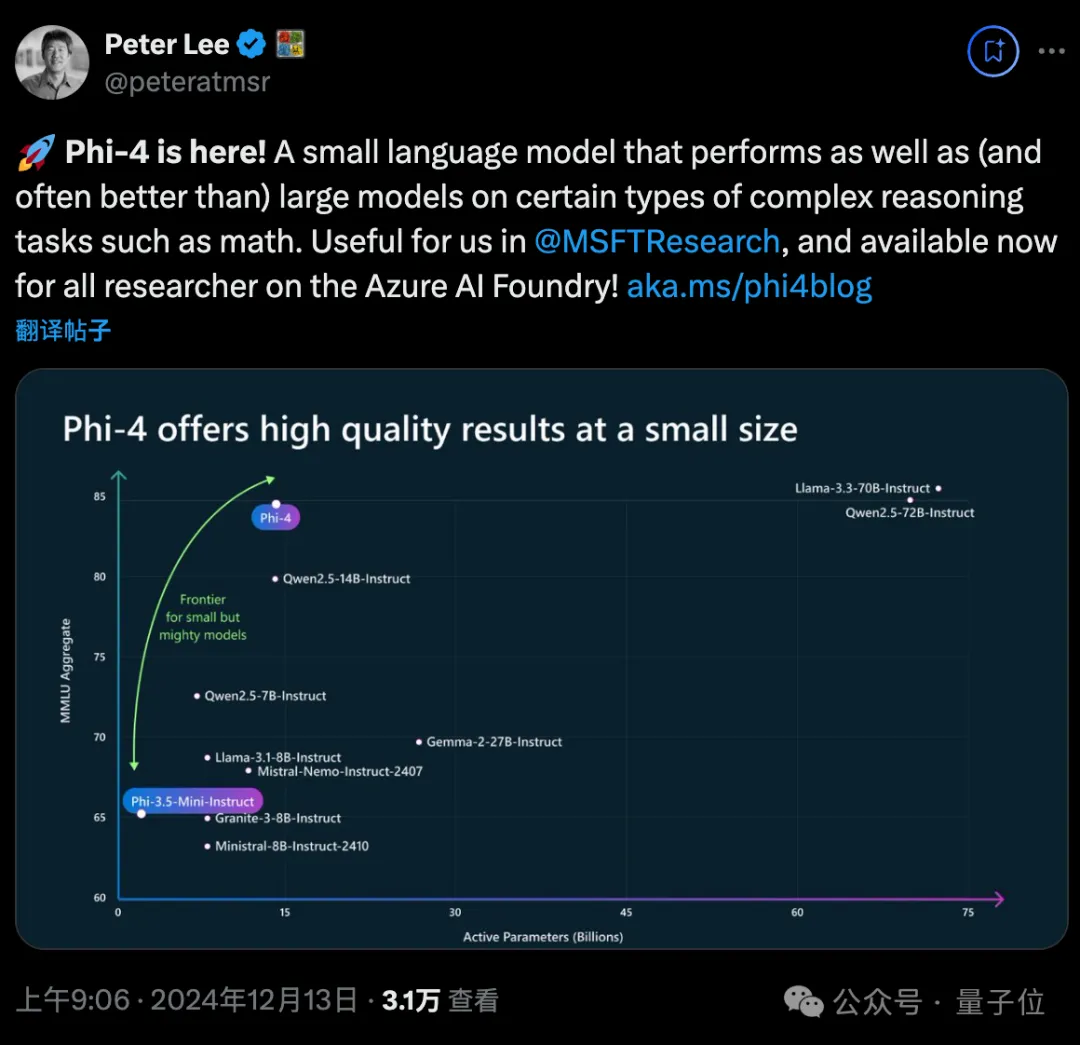Click the Phi-4 label in the chart

(x=276, y=517)
